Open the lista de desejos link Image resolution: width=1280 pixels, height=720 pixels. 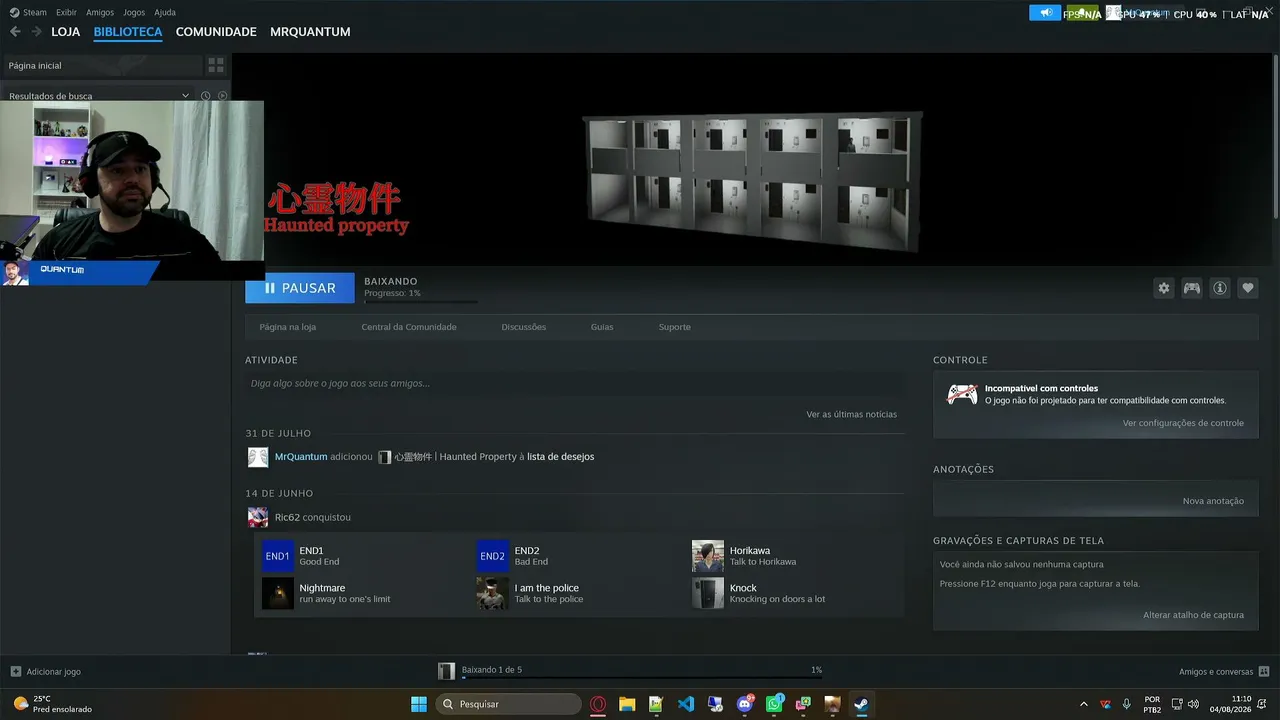click(561, 457)
